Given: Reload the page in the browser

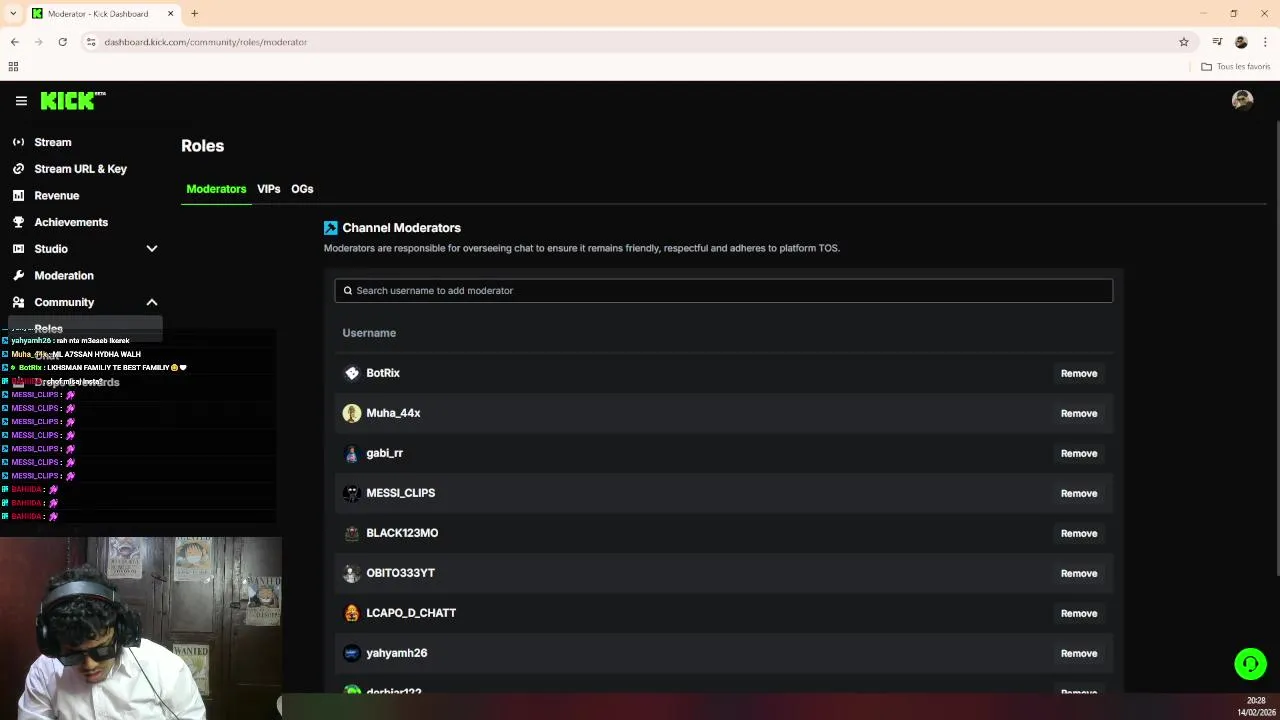Looking at the screenshot, I should coord(62,42).
